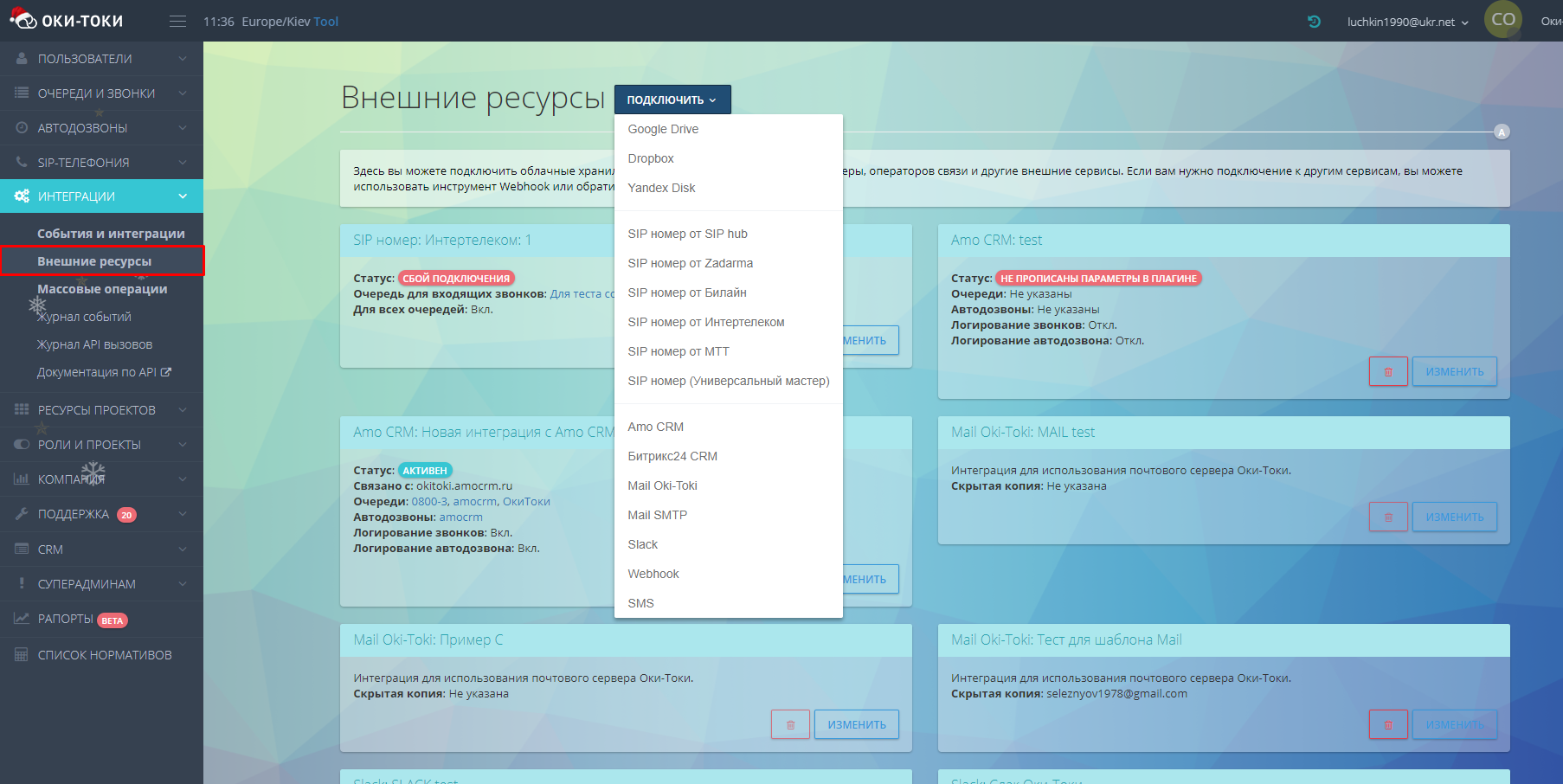Select Yandex Disk from connect menu
This screenshot has width=1563, height=784.
[x=729, y=188]
